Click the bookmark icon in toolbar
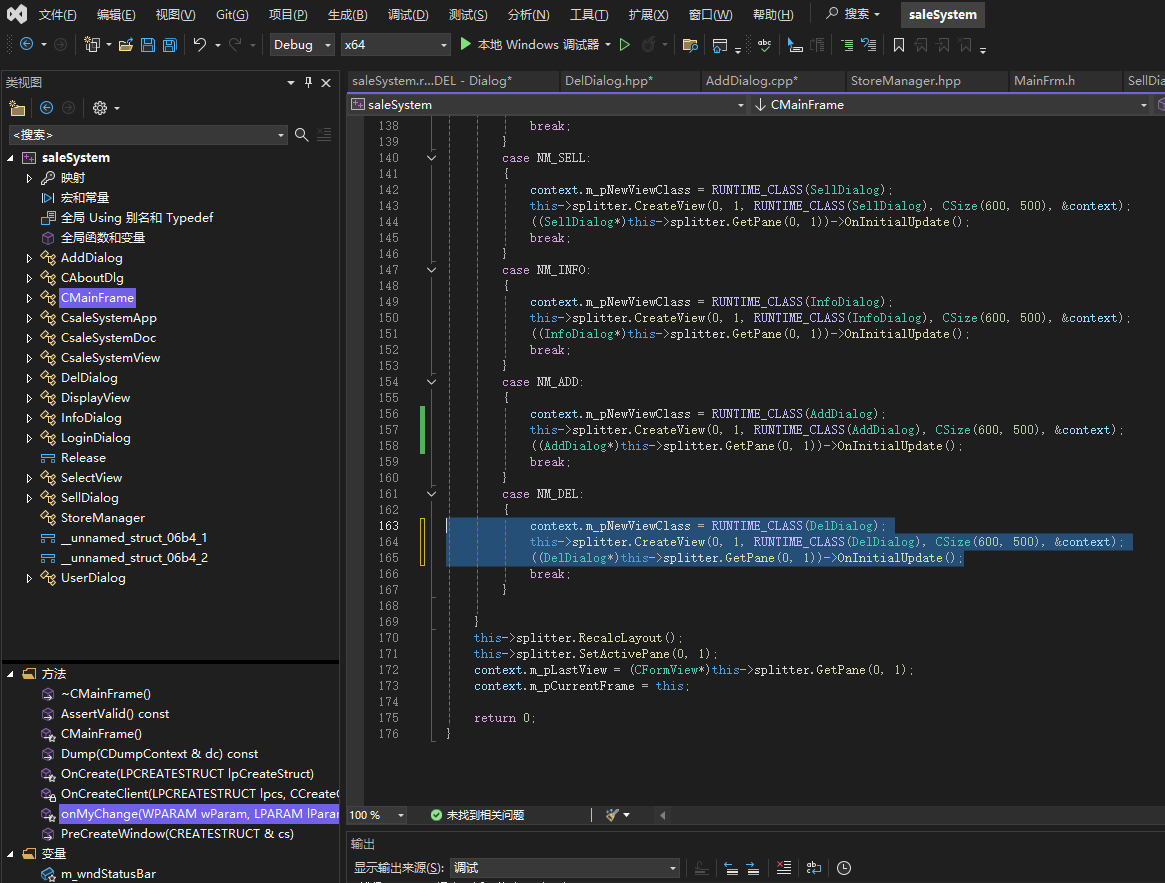1165x883 pixels. click(x=898, y=45)
